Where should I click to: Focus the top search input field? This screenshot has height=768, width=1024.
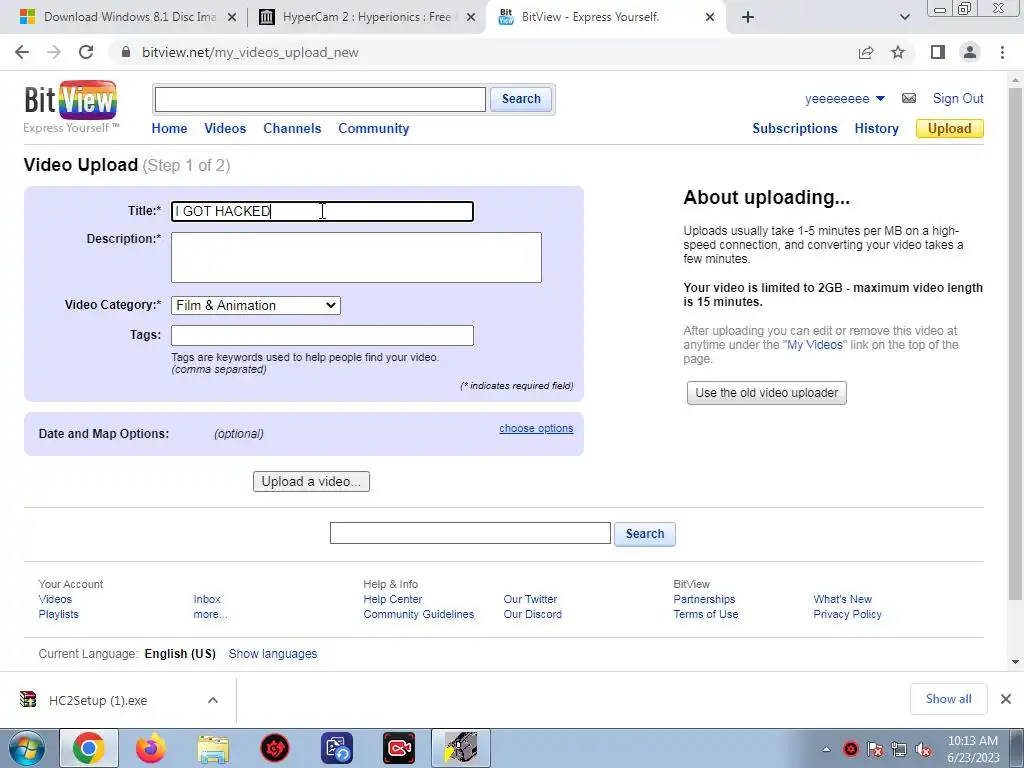(320, 99)
